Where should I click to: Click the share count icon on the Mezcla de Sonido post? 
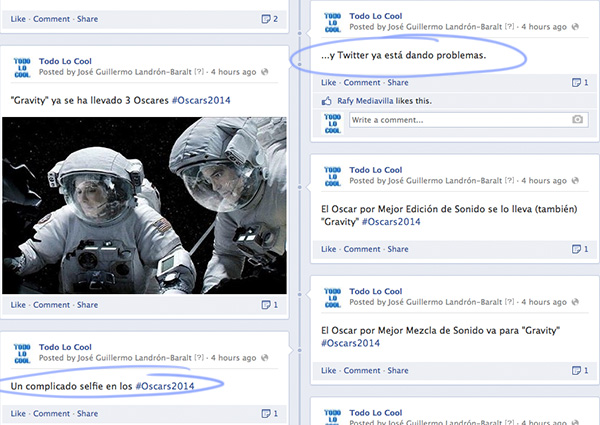[x=576, y=370]
